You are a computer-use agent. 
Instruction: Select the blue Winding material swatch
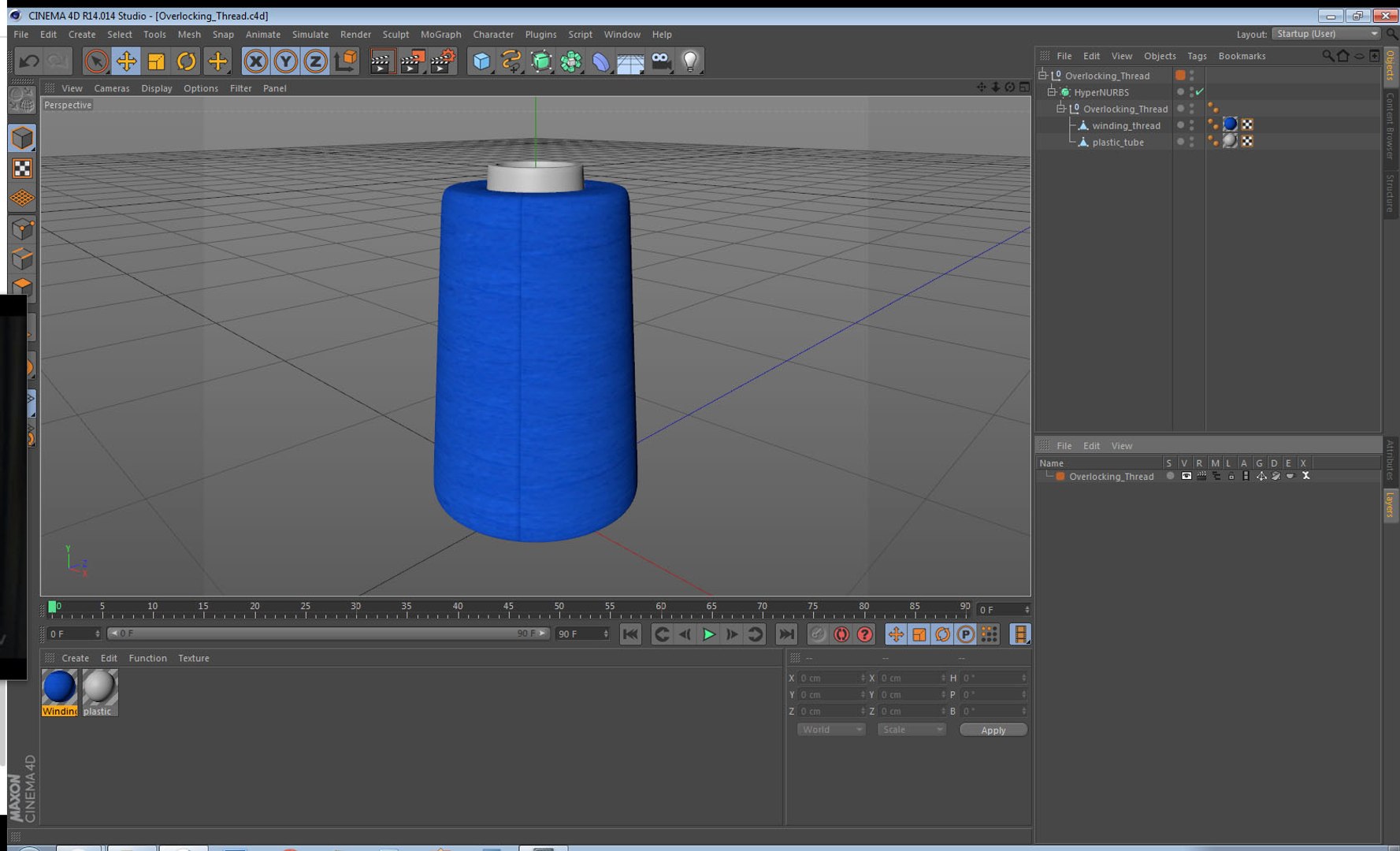pos(59,692)
